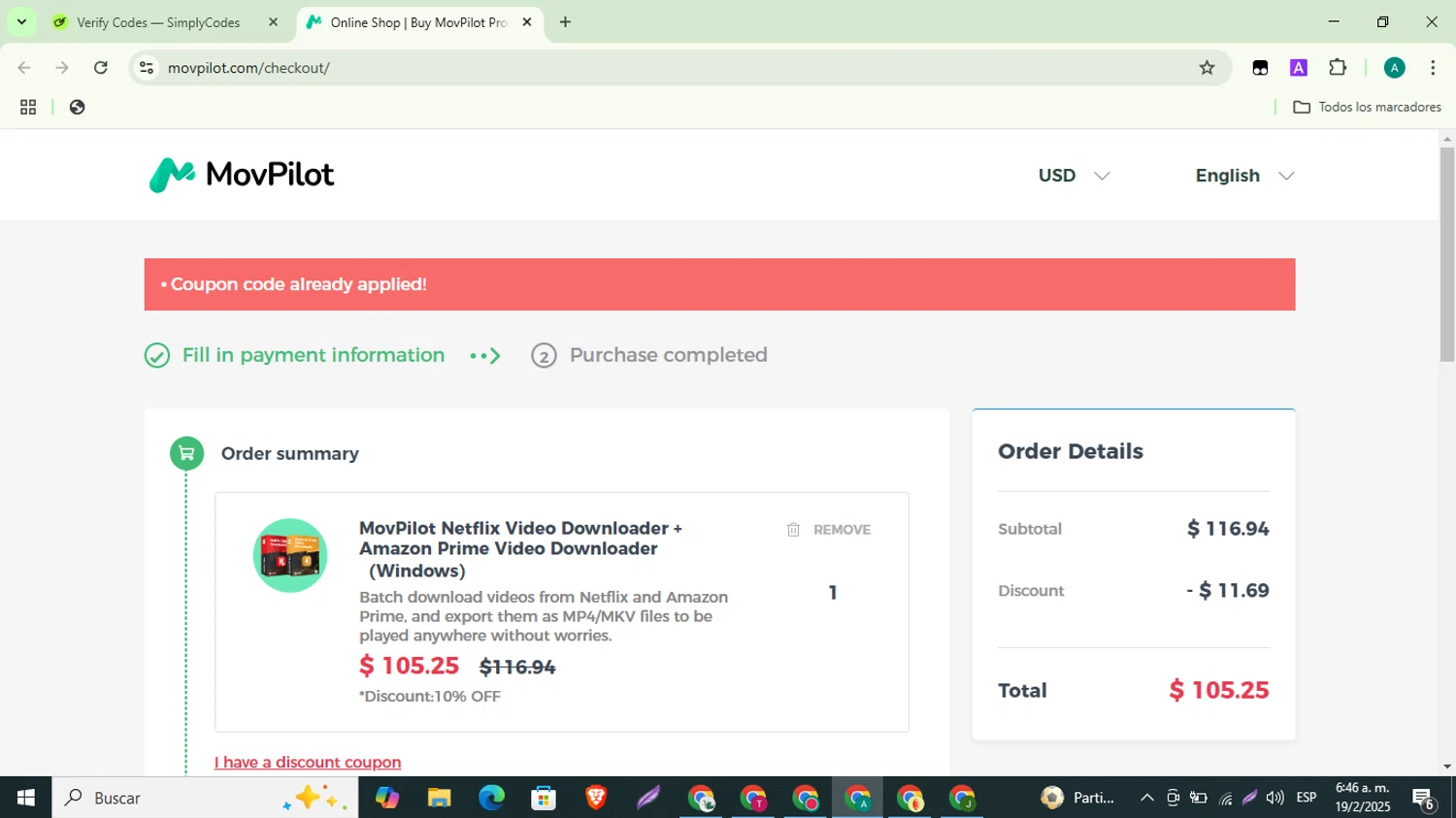Open volume control in system tray
The width and height of the screenshot is (1456, 818).
(1275, 798)
